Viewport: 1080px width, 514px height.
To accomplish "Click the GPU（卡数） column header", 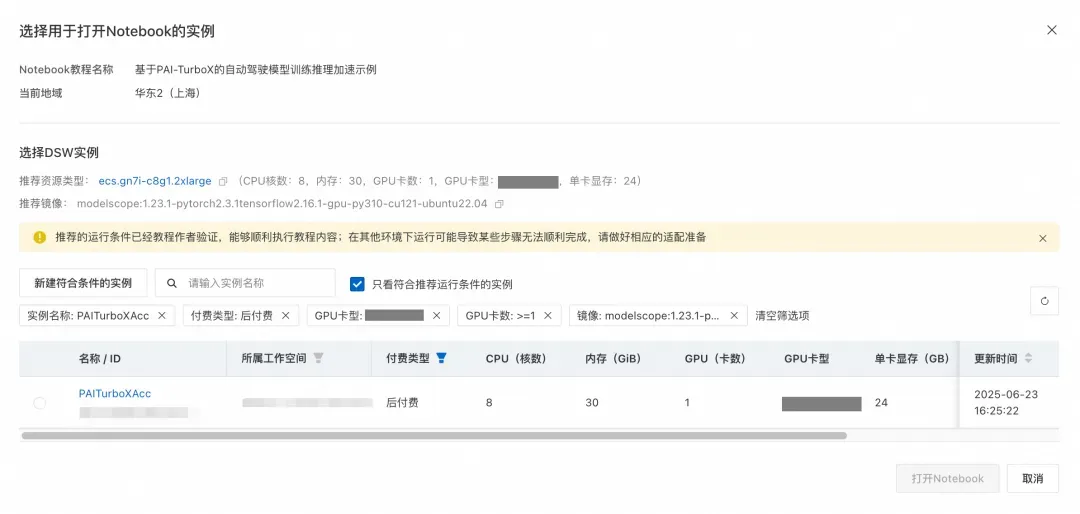I will click(715, 358).
